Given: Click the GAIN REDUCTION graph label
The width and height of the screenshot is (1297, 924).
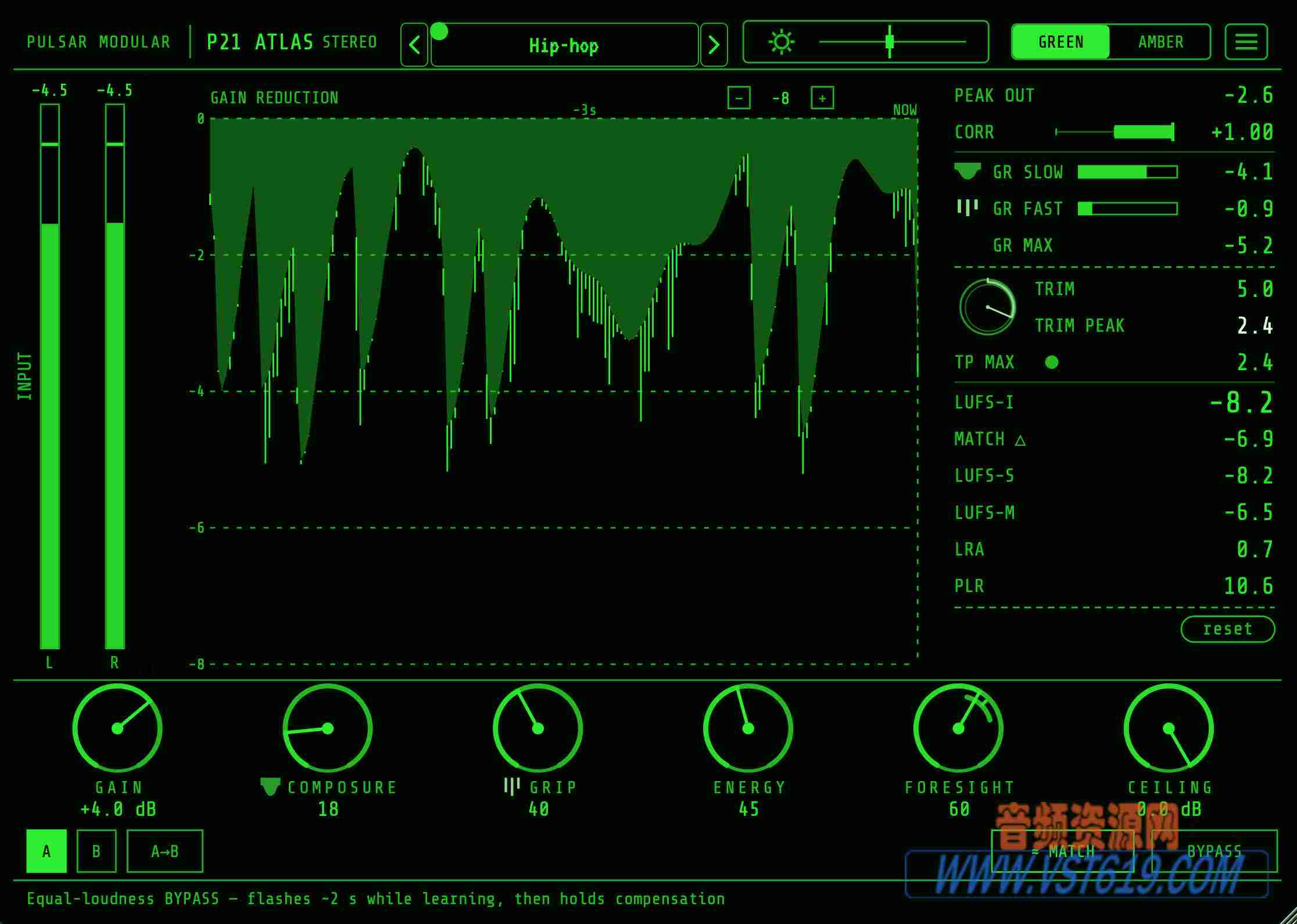Looking at the screenshot, I should (x=274, y=98).
